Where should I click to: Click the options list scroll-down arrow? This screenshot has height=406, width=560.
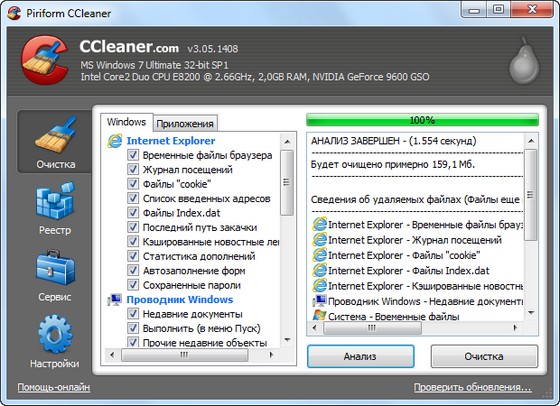pyautogui.click(x=287, y=340)
